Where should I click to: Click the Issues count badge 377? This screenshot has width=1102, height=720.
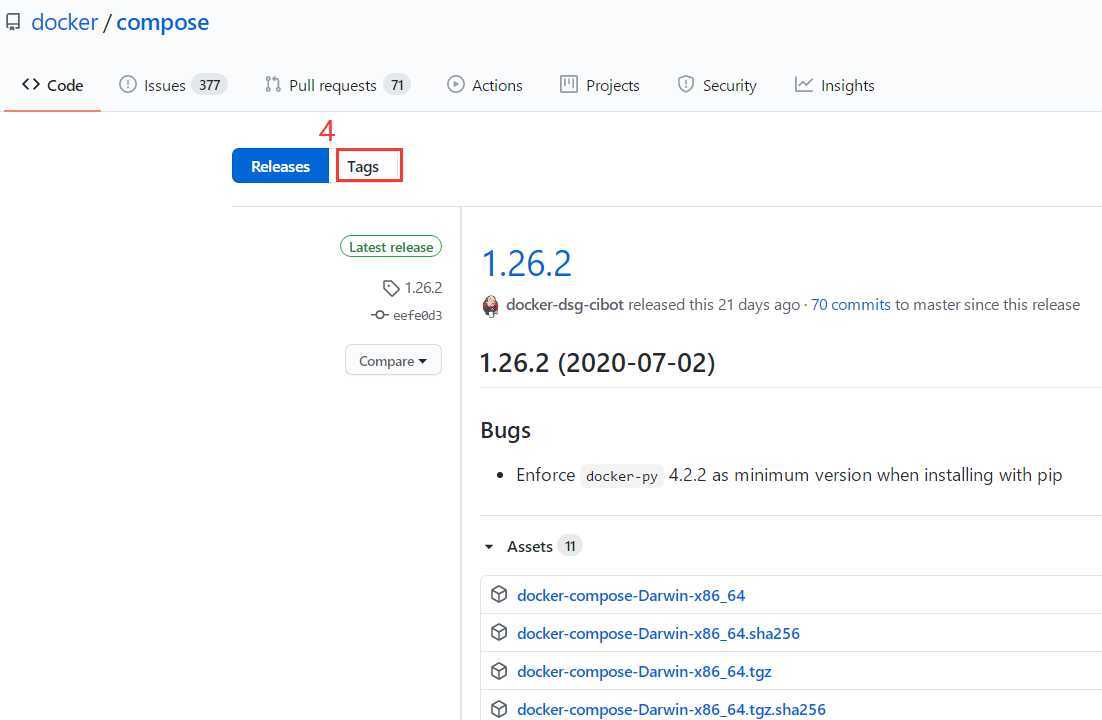[x=209, y=85]
